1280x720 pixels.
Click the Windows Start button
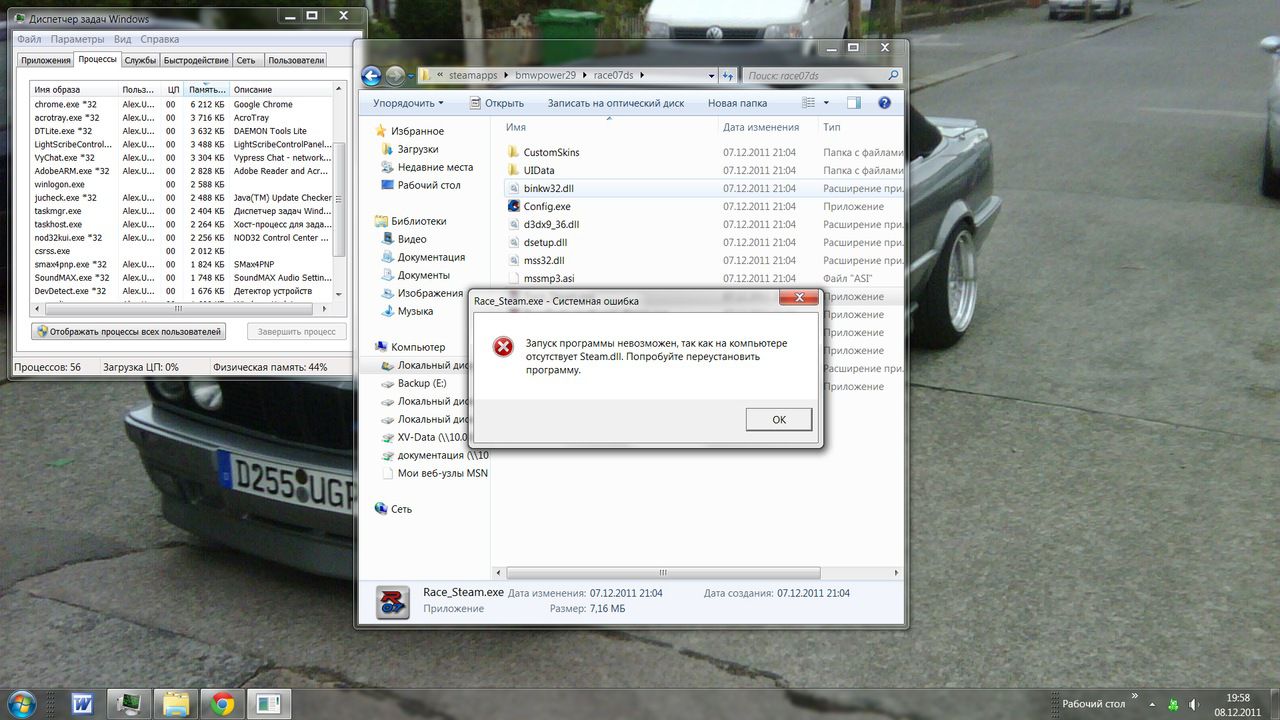point(21,703)
